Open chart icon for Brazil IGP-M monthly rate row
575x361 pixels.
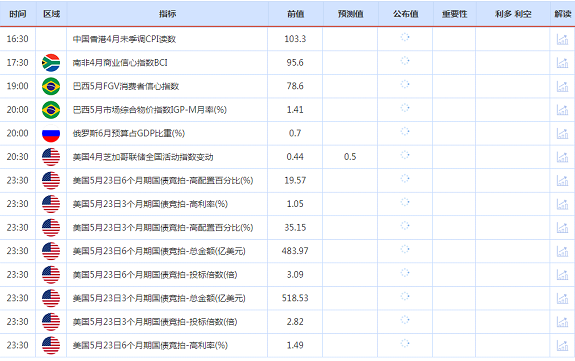point(562,110)
